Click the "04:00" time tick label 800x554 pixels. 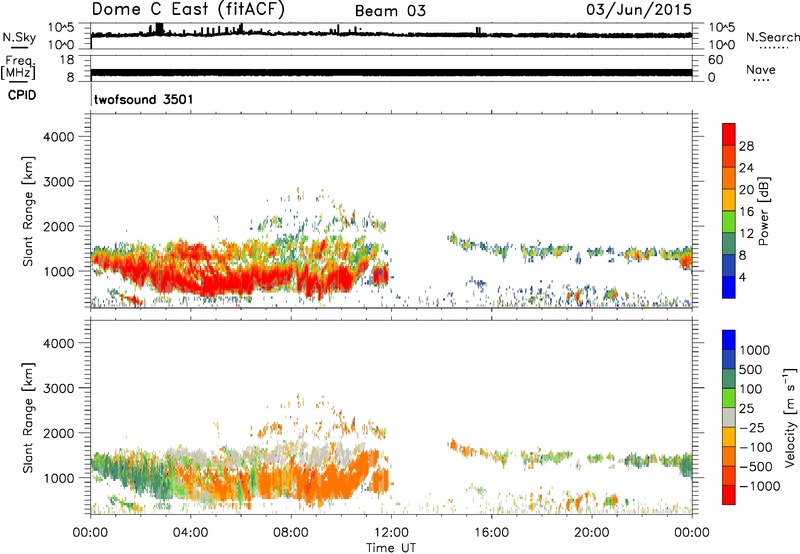point(190,533)
